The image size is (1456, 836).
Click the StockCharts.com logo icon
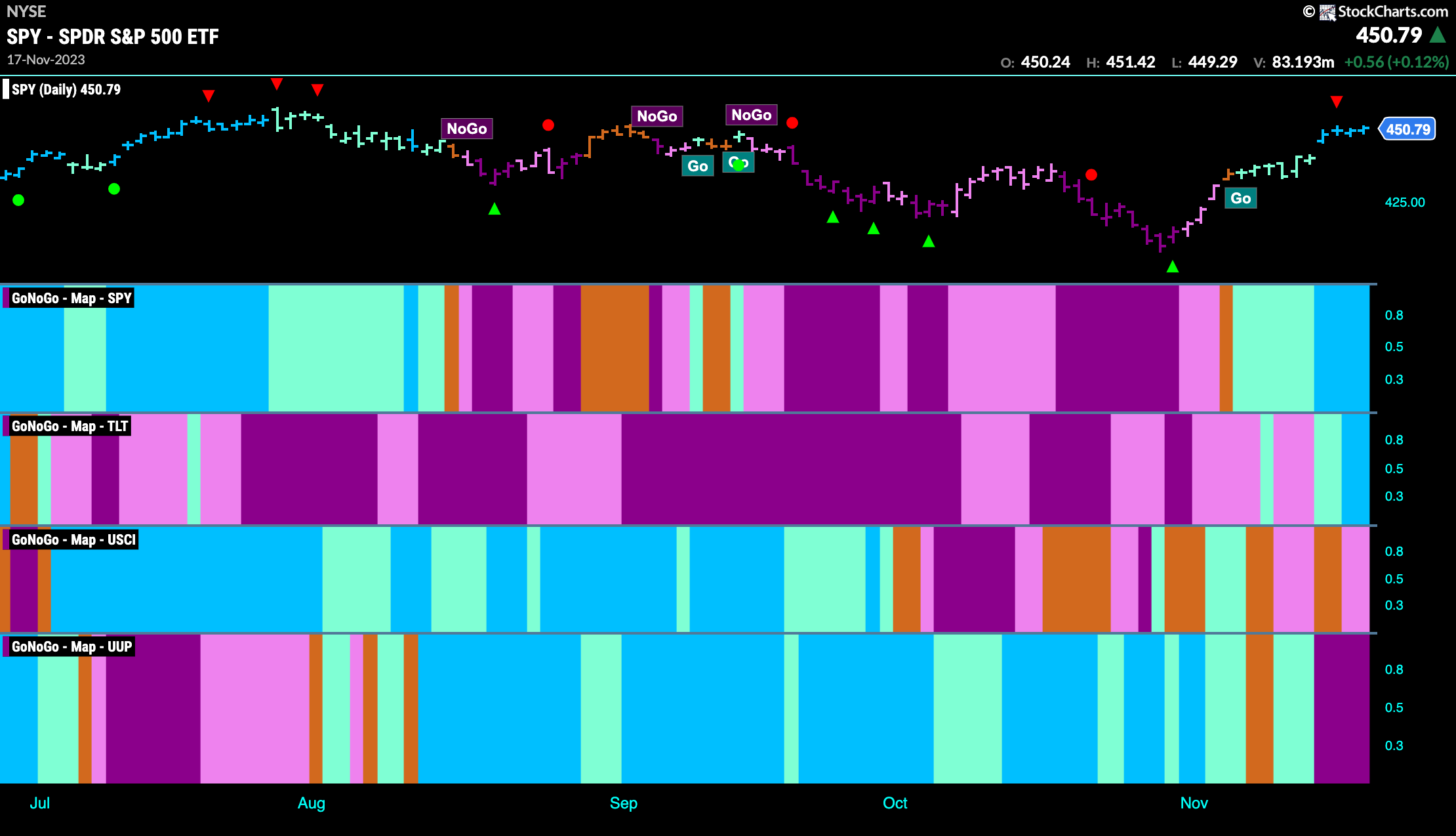click(1327, 12)
